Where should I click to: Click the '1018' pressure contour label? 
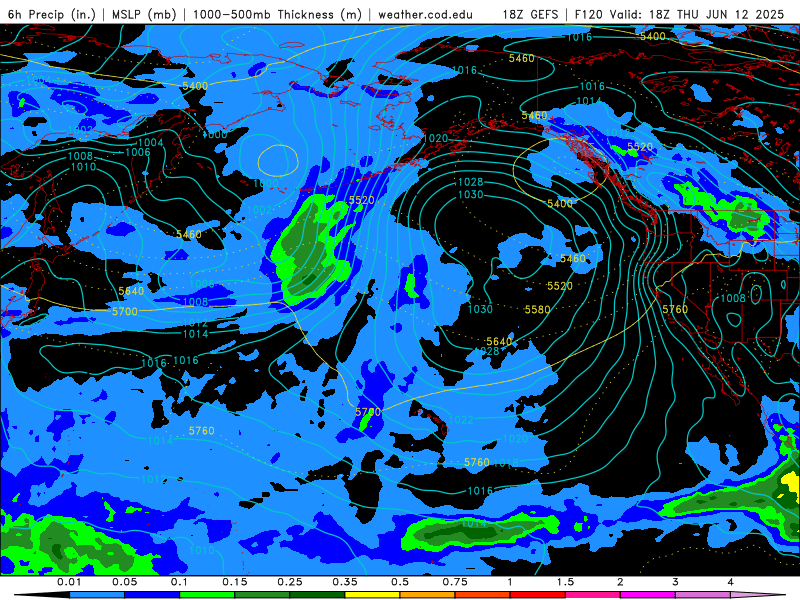[506, 463]
